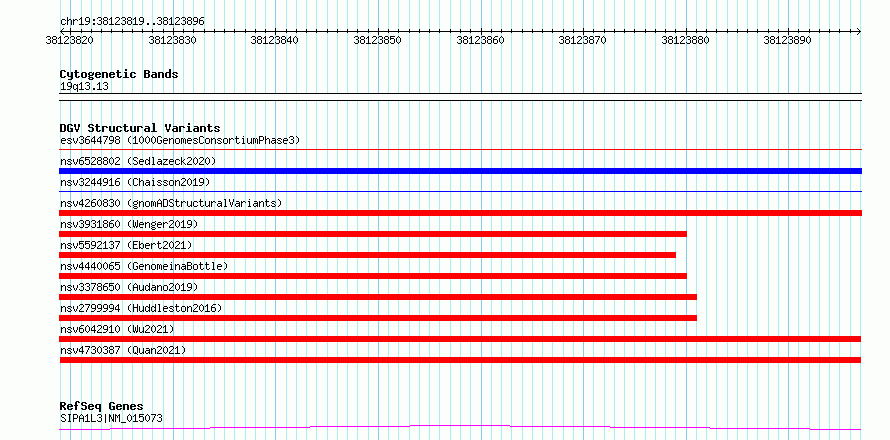The height and width of the screenshot is (440, 890).
Task: Click red bar of nsv2799994 Huddleston2016
Action: pos(378,318)
